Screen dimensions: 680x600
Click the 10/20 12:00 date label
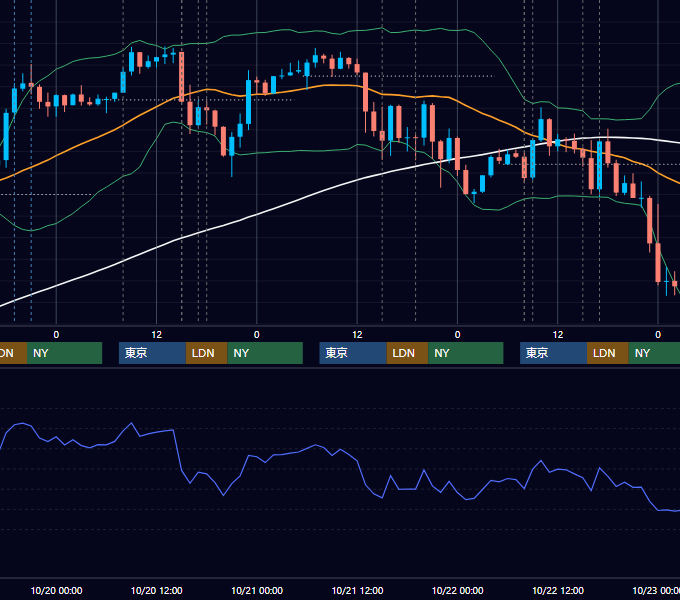tap(157, 590)
